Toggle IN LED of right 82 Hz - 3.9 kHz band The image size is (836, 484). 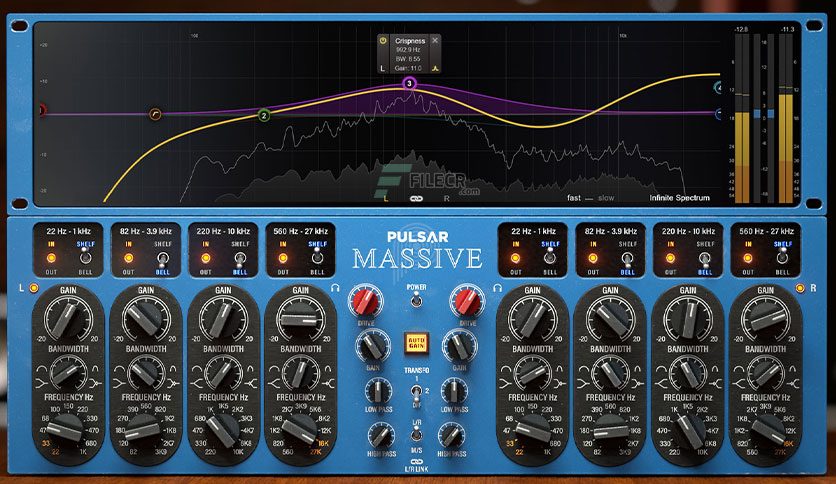click(593, 258)
